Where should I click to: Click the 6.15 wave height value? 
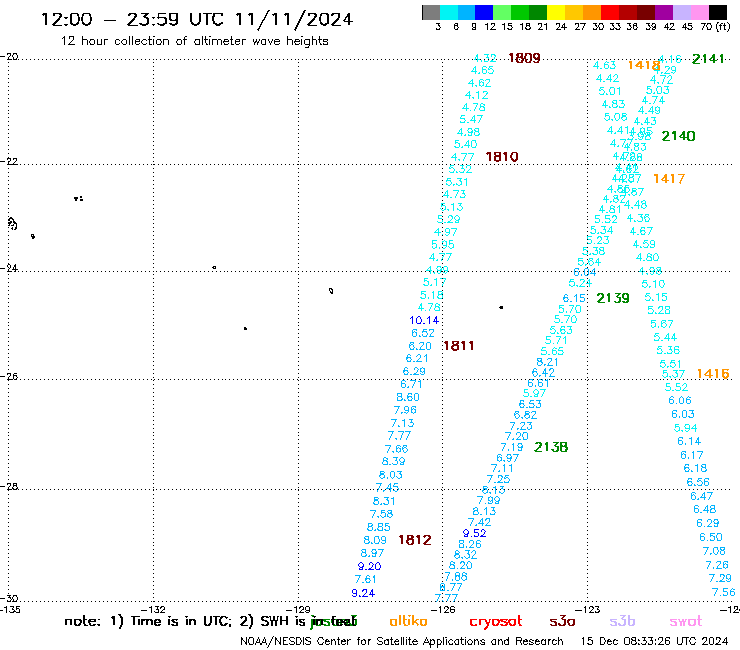pyautogui.click(x=574, y=298)
